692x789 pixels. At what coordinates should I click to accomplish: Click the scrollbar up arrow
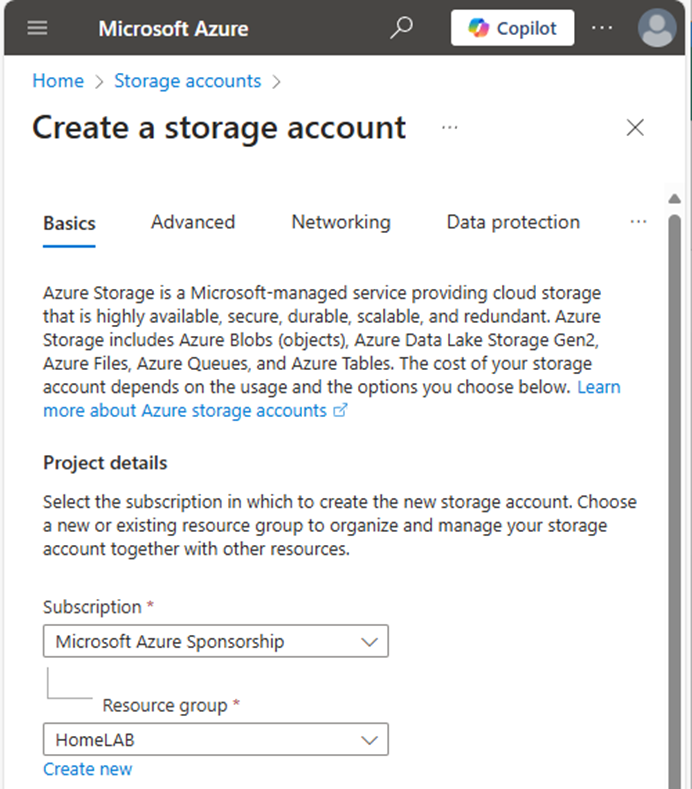pyautogui.click(x=674, y=199)
